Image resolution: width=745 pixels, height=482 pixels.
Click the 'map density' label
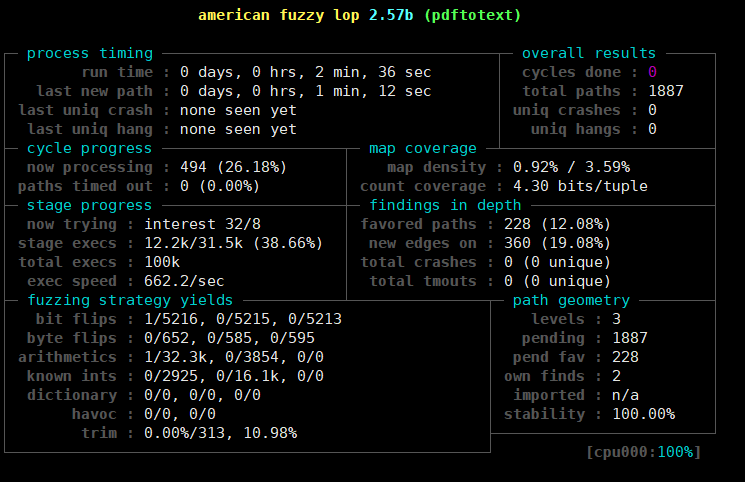437,167
